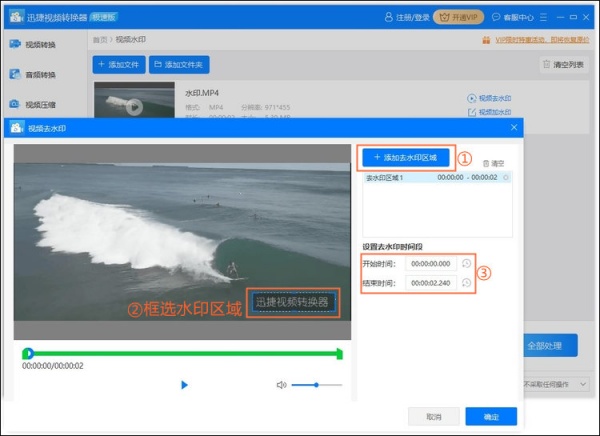Select the 视频压缩 sidebar icon
The width and height of the screenshot is (600, 436).
tap(15, 104)
